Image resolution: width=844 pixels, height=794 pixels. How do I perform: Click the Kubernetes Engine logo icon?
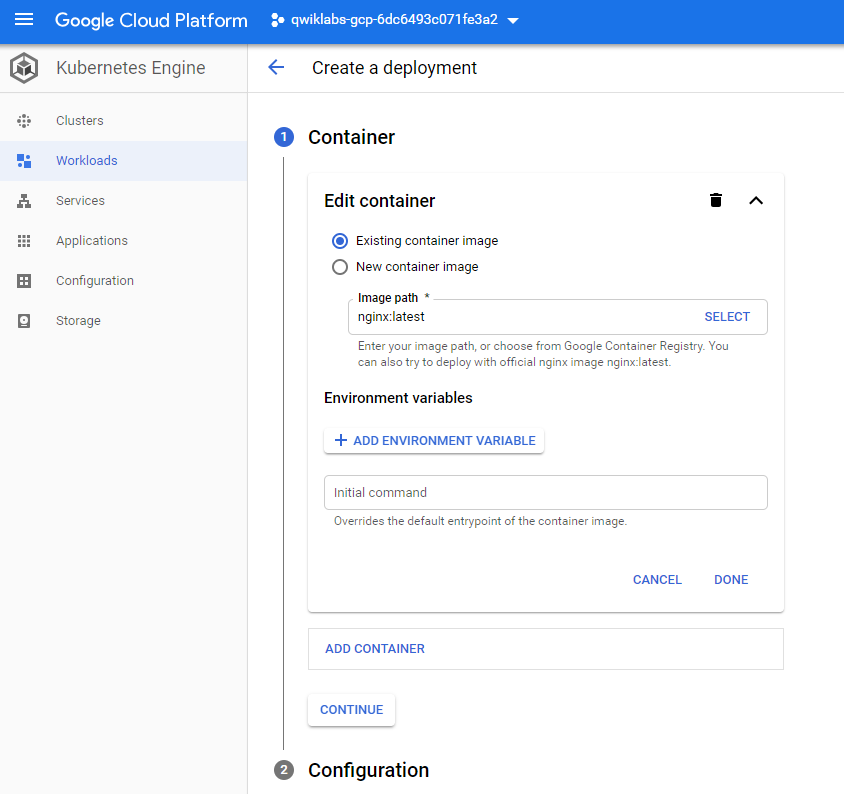[24, 68]
